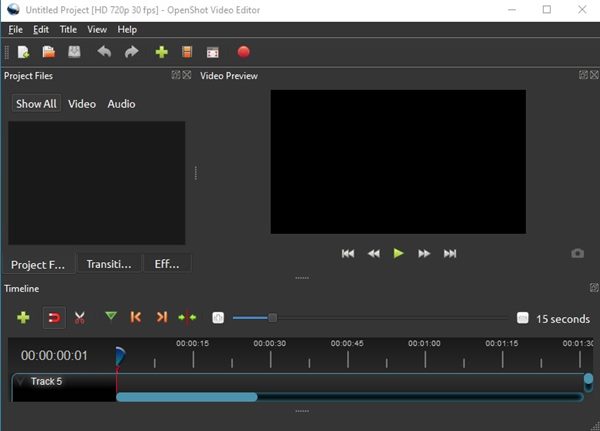Open the View menu

point(97,29)
